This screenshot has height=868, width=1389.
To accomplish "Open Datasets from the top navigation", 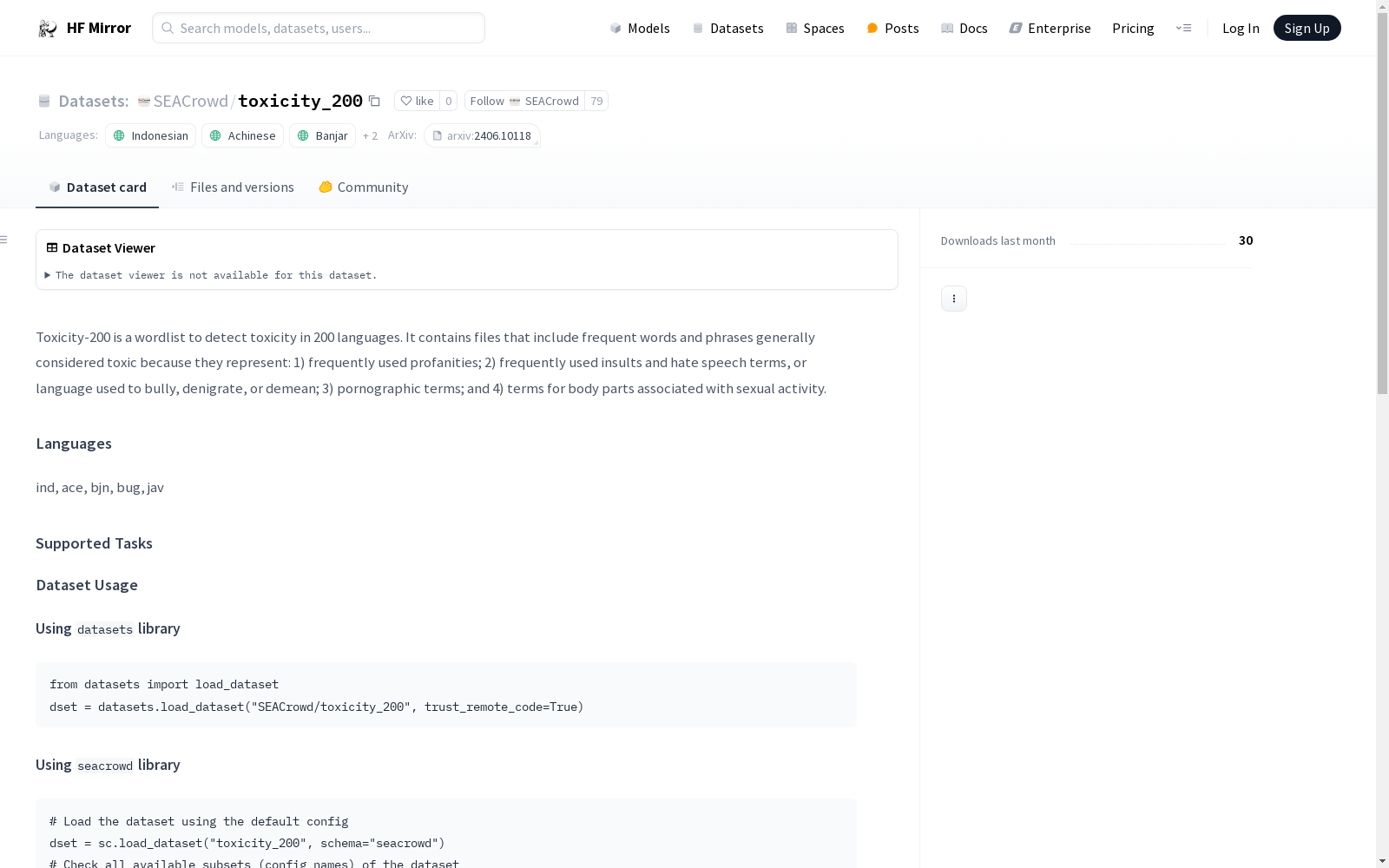I will 727,28.
